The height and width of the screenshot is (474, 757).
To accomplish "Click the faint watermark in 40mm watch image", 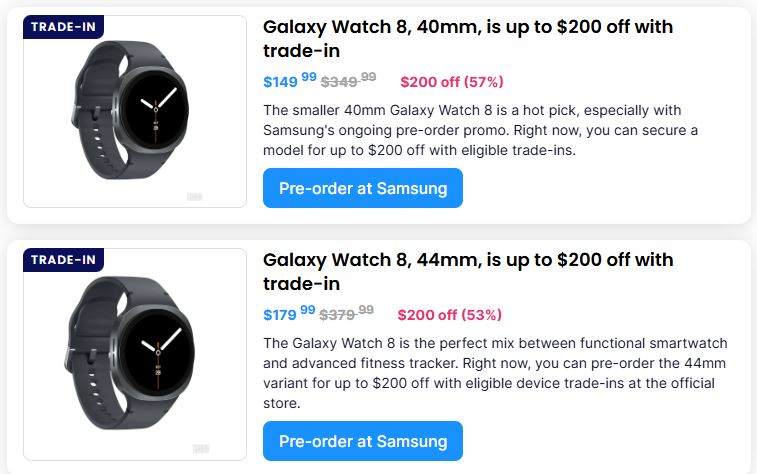I will click(194, 195).
